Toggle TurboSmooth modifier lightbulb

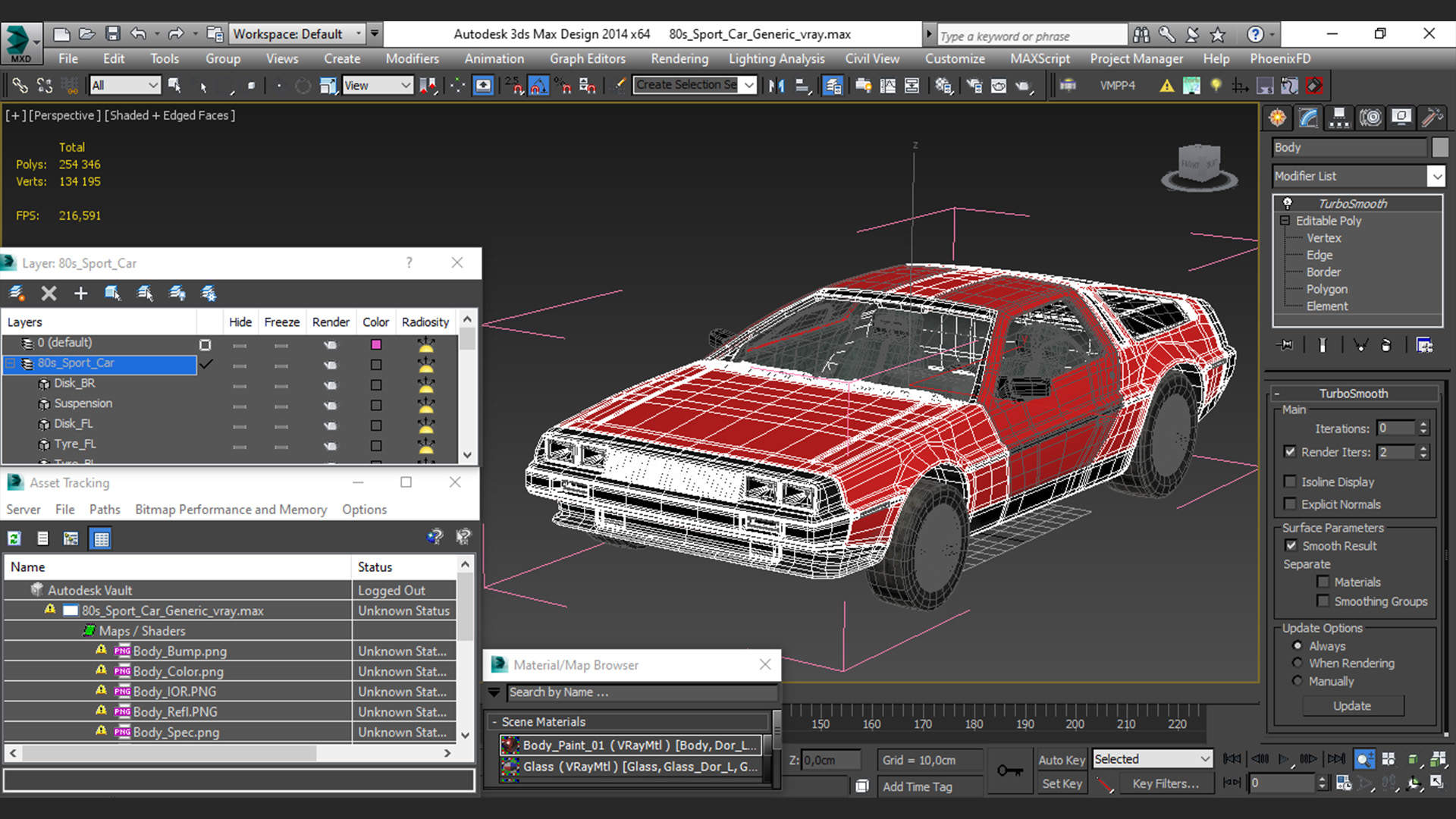pyautogui.click(x=1287, y=203)
